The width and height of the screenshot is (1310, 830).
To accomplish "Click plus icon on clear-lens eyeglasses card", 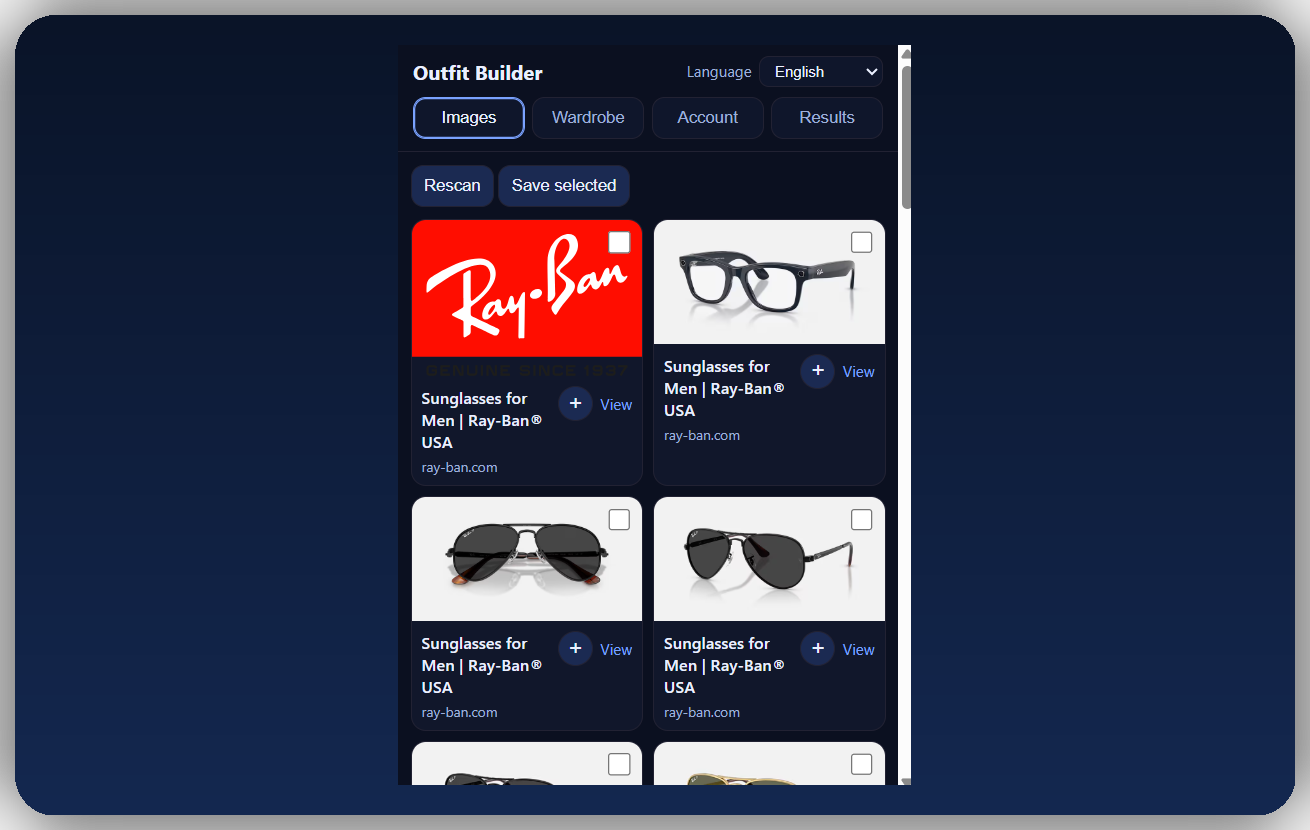I will [817, 371].
